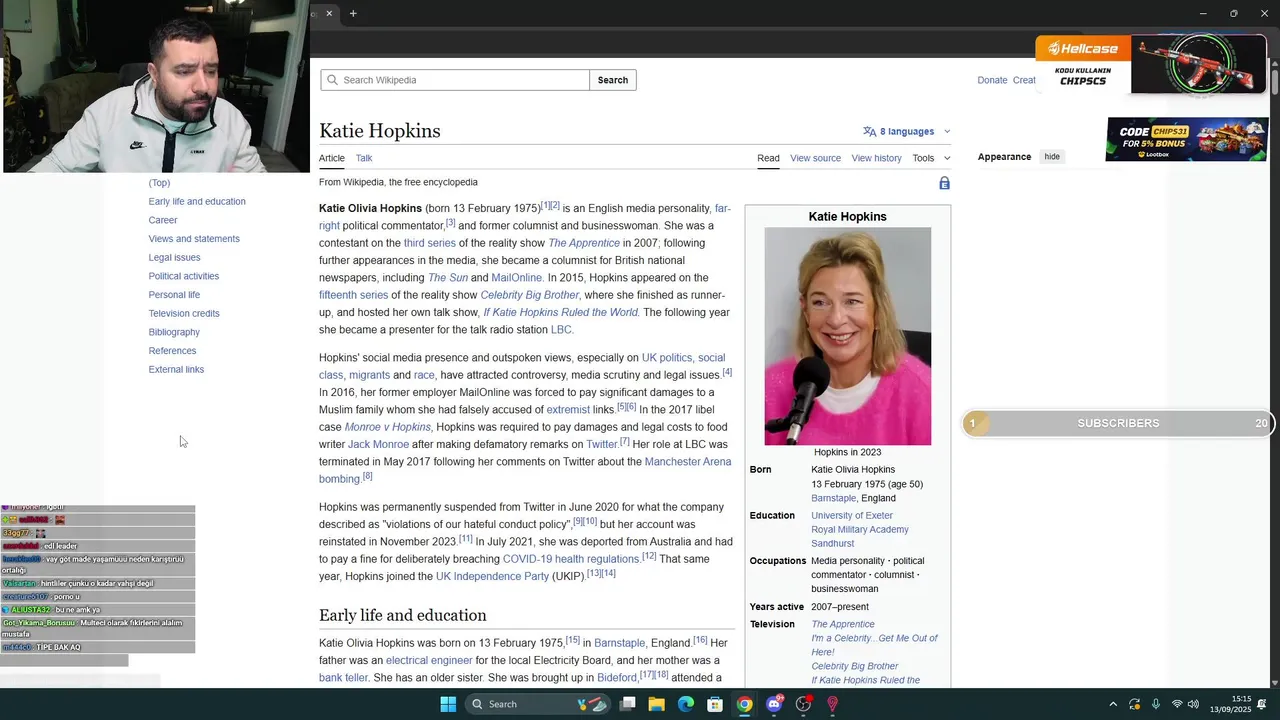Click the Search button next to search box
Image resolution: width=1280 pixels, height=720 pixels.
click(x=613, y=80)
